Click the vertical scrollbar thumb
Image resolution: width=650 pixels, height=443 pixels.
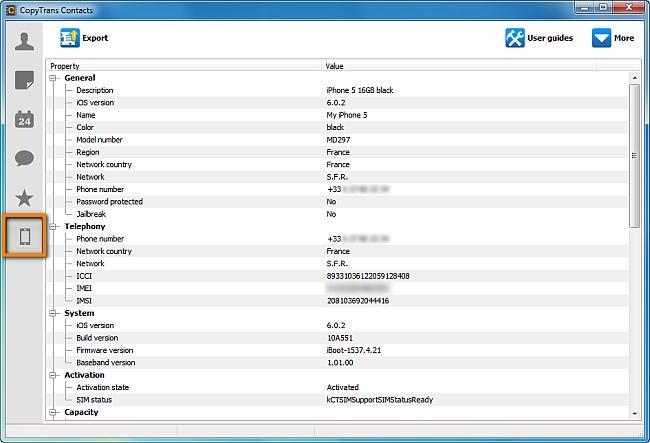click(x=634, y=155)
